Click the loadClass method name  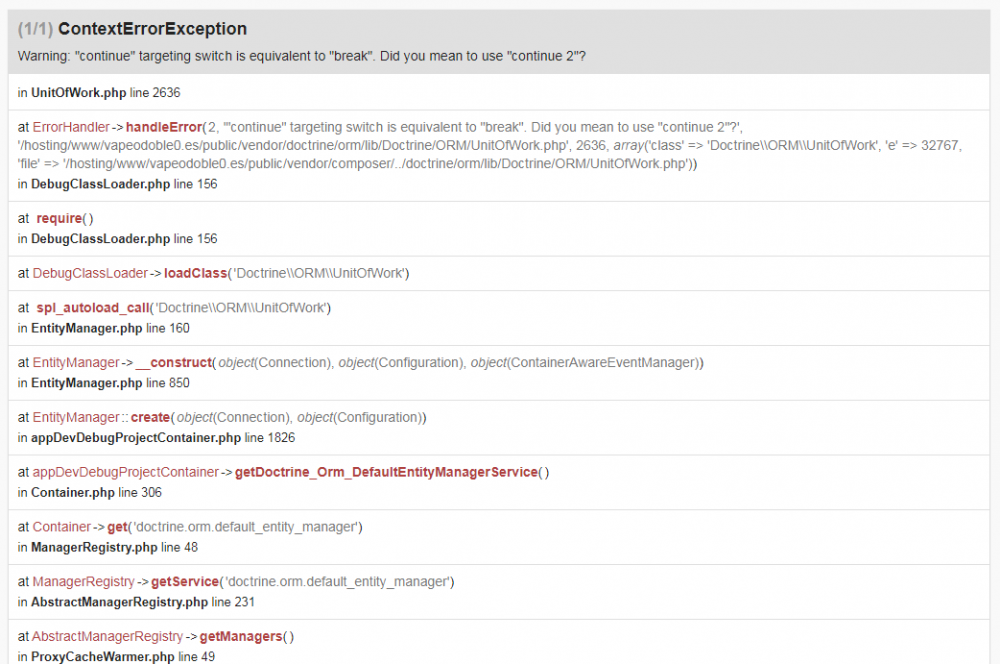point(195,273)
